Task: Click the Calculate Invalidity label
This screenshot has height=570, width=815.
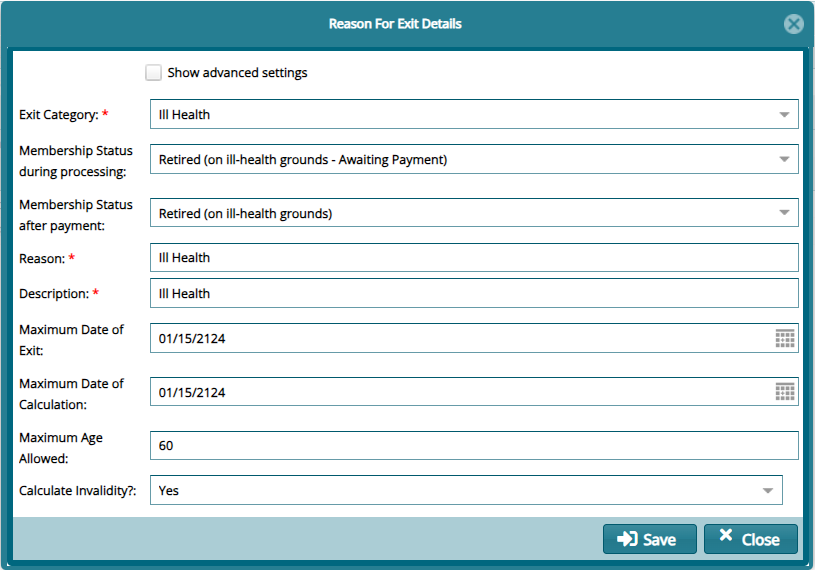Action: [x=77, y=492]
